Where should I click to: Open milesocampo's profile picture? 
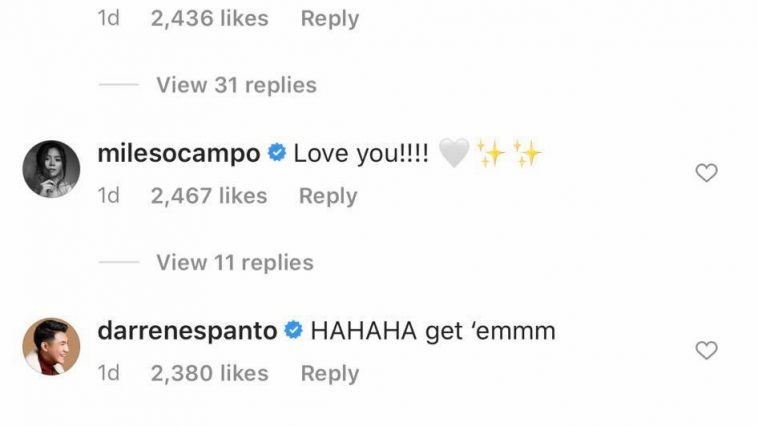point(51,169)
